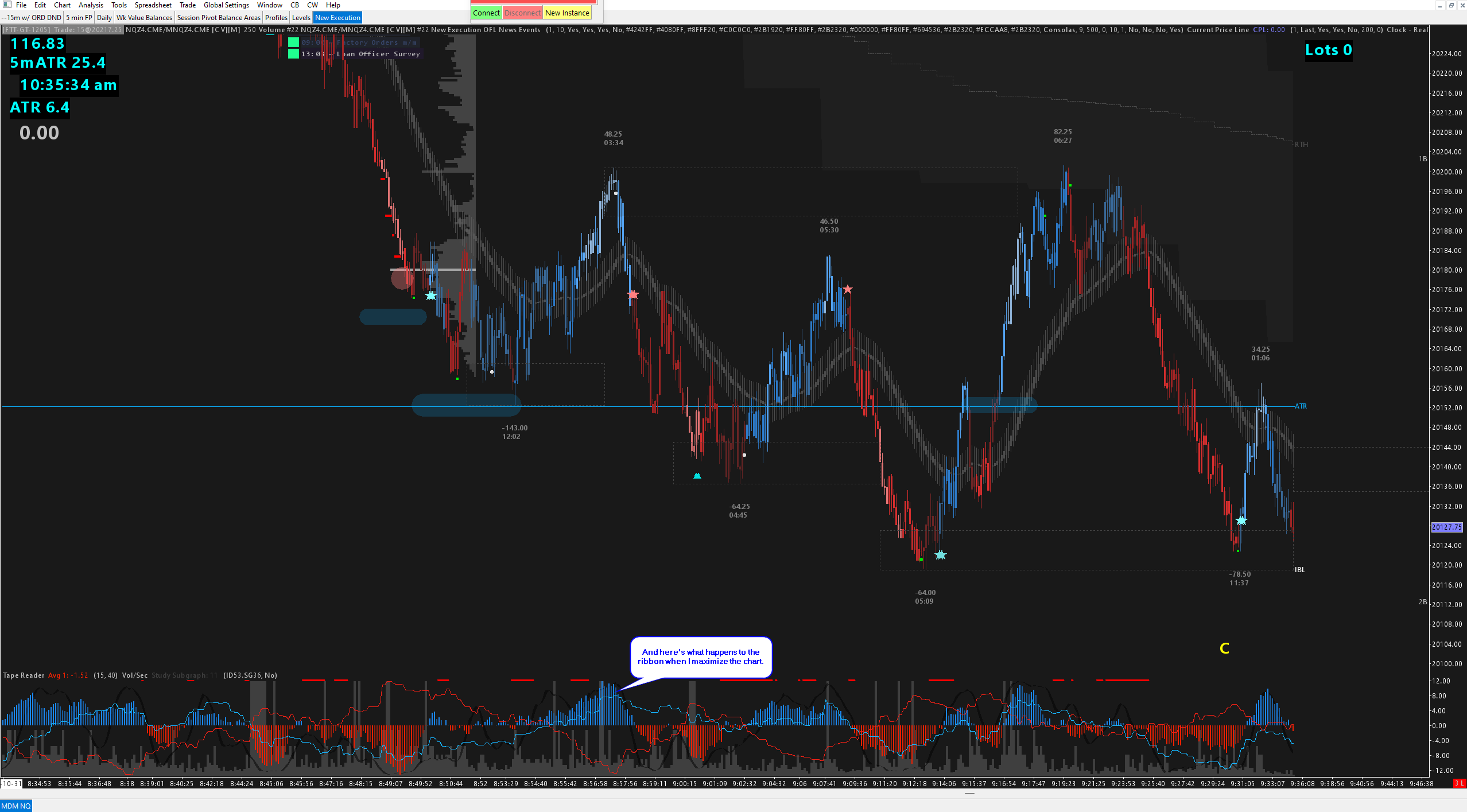Screen dimensions: 1467x812
Task: Click the green Factory Orders event marker
Action: (x=293, y=42)
